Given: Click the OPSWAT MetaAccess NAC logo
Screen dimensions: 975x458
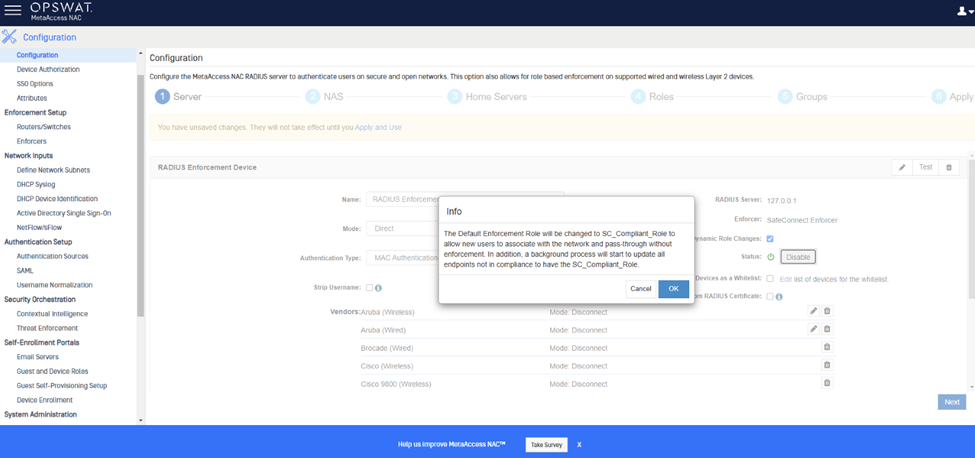Looking at the screenshot, I should pos(62,11).
